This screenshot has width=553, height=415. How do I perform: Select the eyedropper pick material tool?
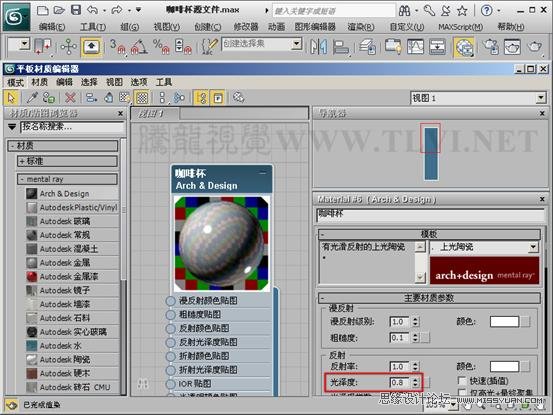[x=32, y=98]
